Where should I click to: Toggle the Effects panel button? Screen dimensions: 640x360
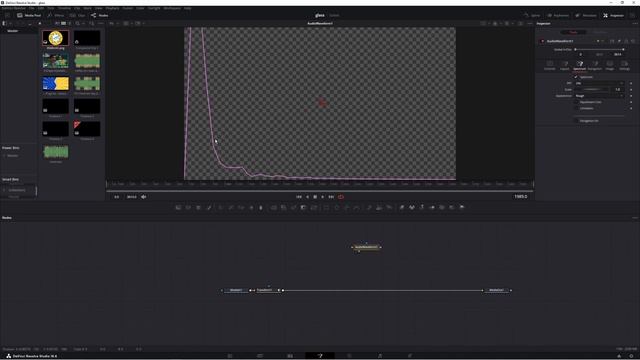pyautogui.click(x=56, y=16)
